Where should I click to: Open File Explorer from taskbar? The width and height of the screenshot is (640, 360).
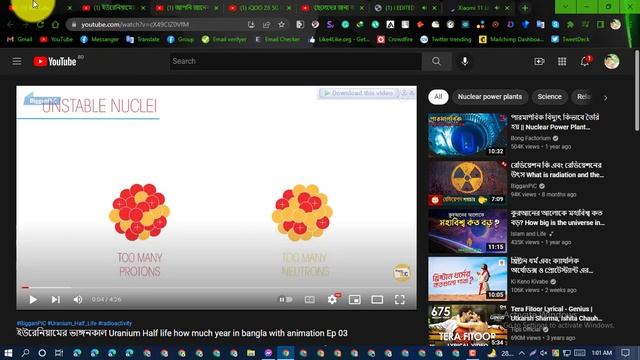pos(251,353)
